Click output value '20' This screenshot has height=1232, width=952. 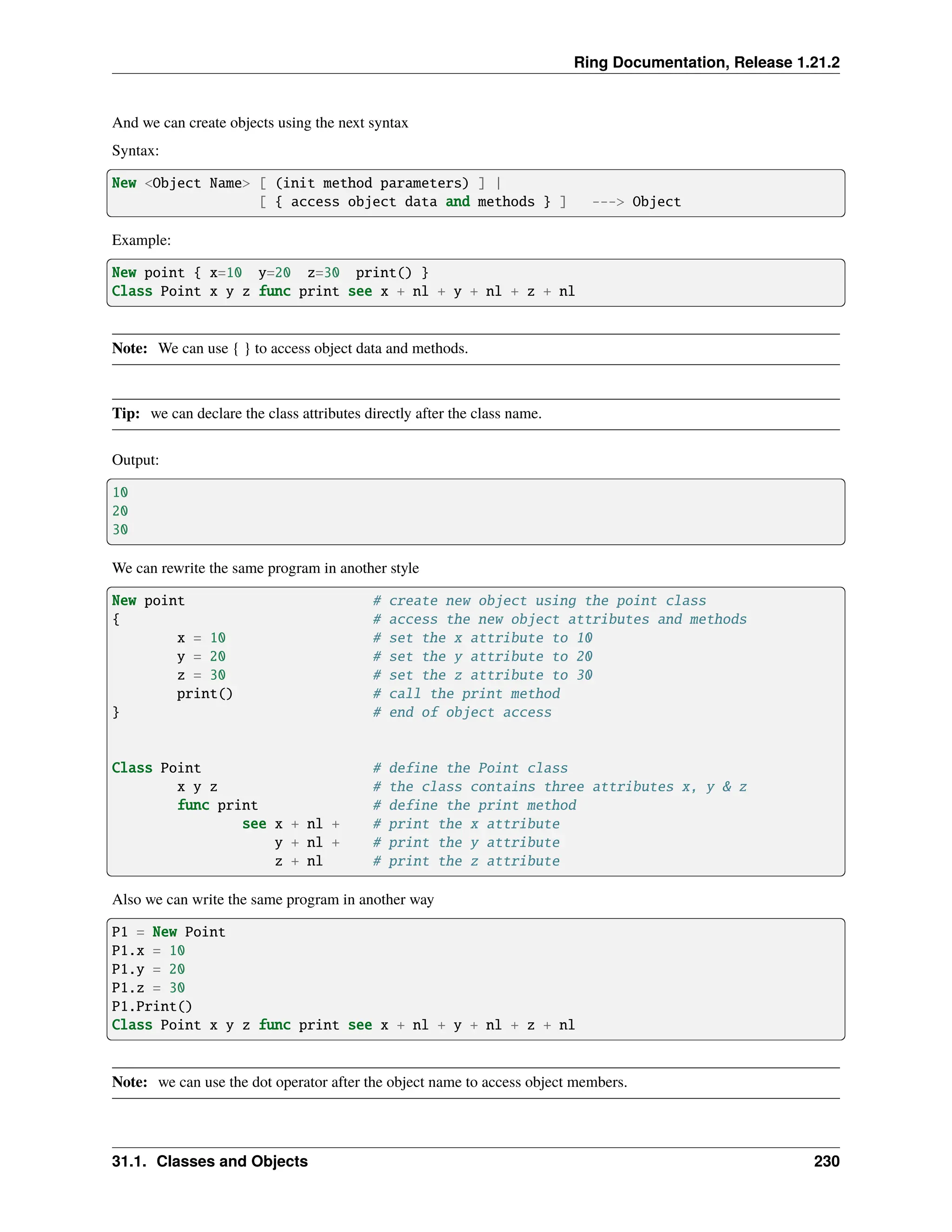(x=120, y=511)
